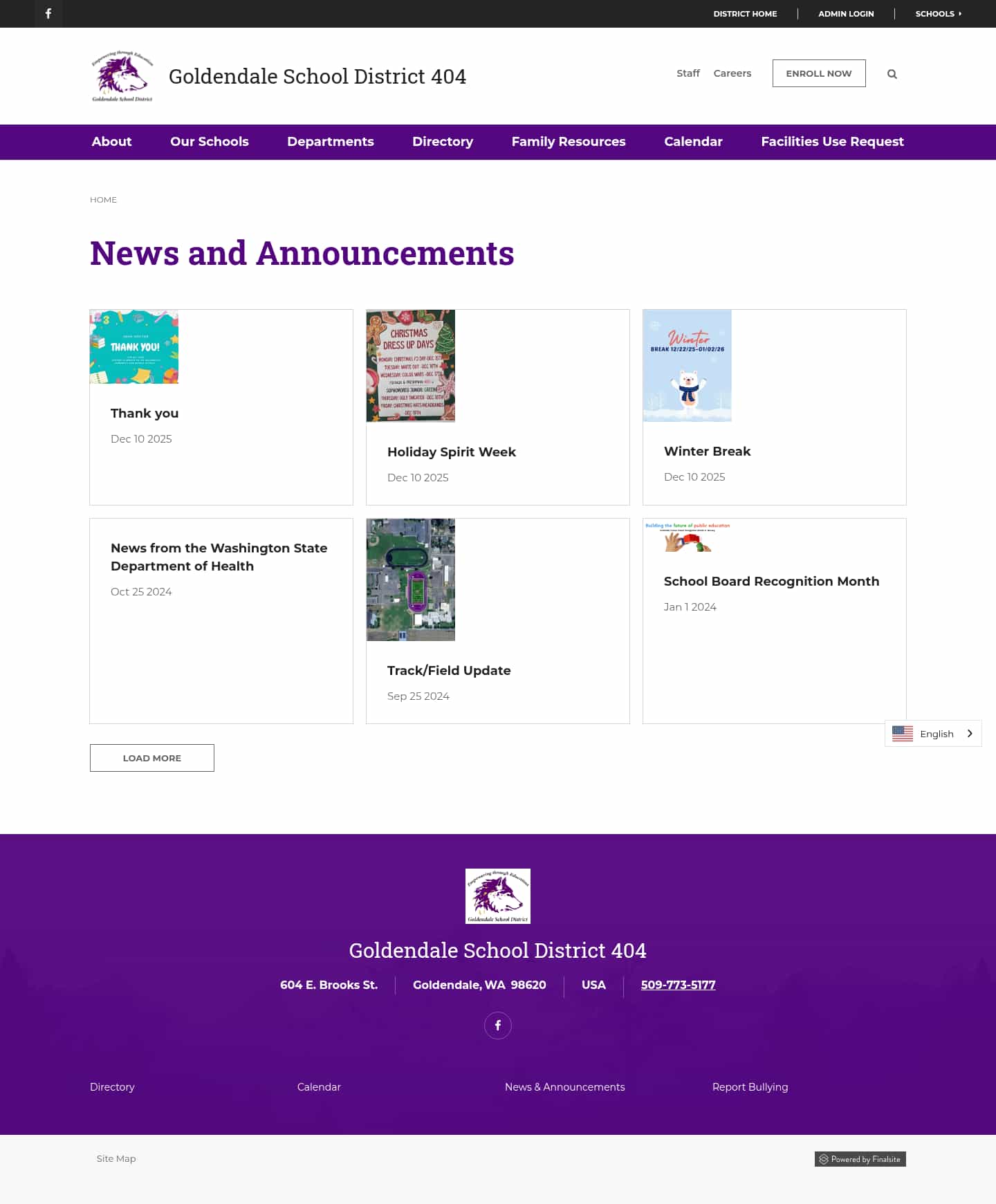Click the '604 E. Brooks St.' address text
The width and height of the screenshot is (996, 1204).
point(329,985)
